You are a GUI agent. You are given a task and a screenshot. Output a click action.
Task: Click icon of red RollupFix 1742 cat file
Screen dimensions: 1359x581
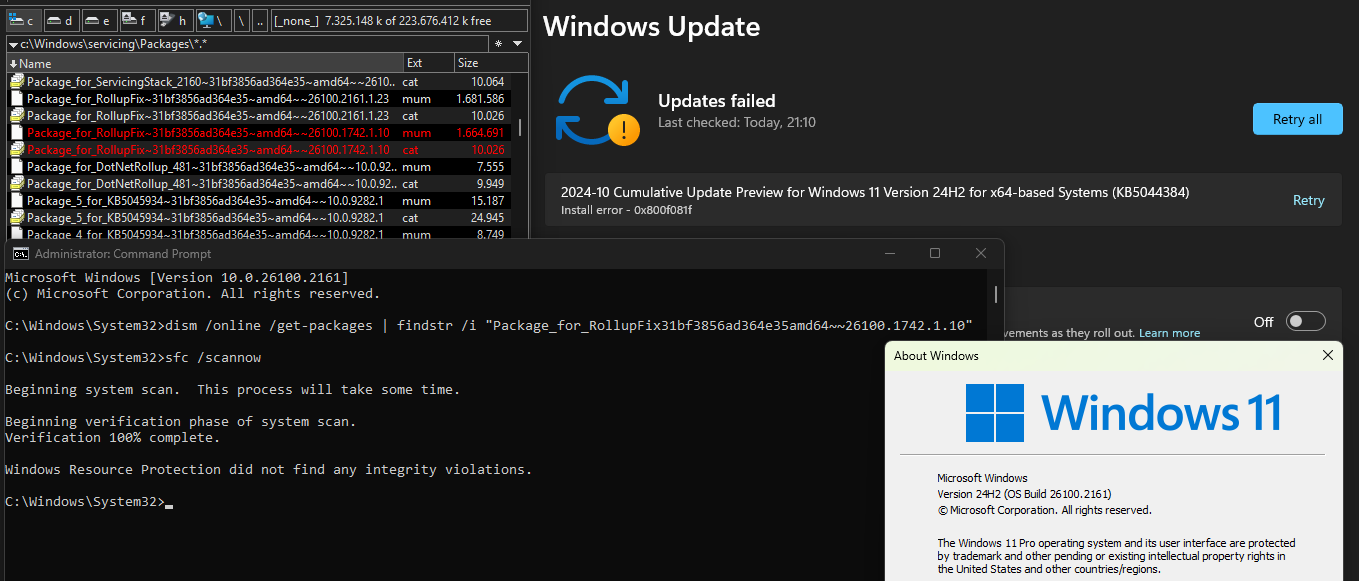(x=17, y=149)
